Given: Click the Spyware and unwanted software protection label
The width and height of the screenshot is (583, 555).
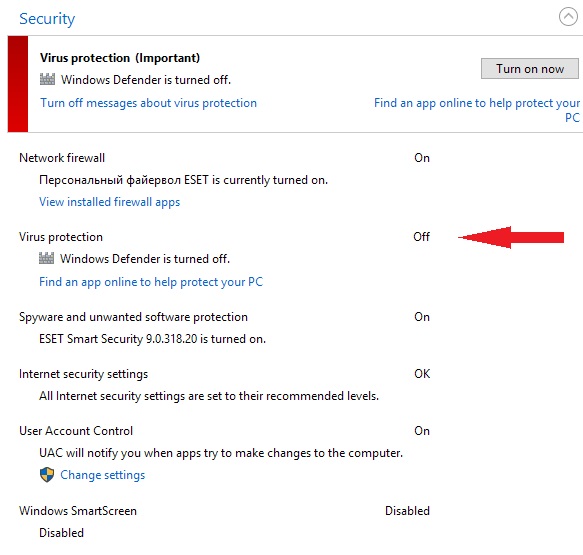Looking at the screenshot, I should coord(133,317).
